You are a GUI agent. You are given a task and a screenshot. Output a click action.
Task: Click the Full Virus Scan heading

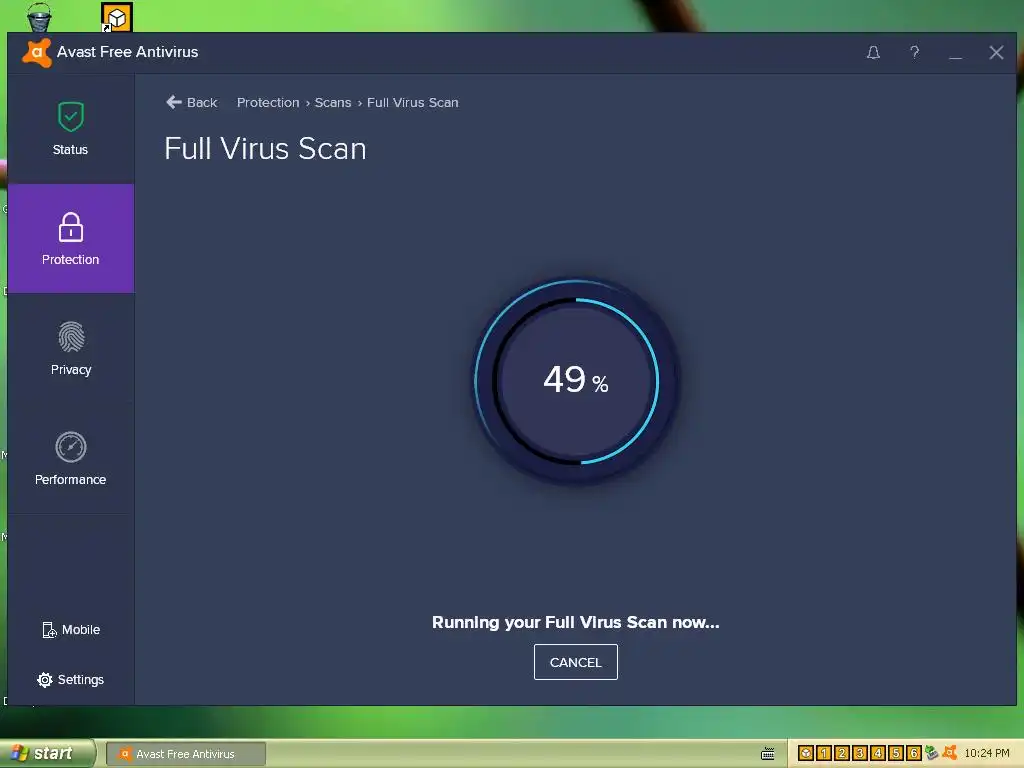265,149
